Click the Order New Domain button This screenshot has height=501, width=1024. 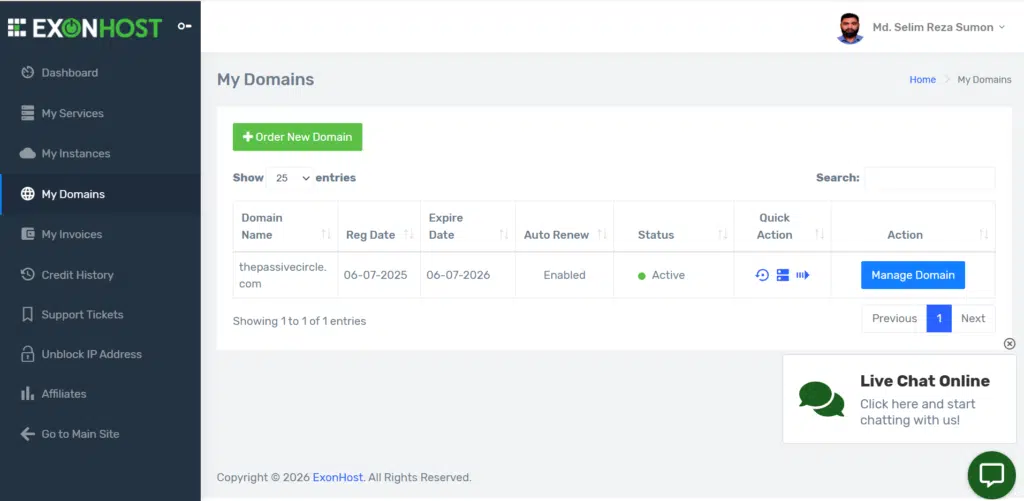point(297,137)
